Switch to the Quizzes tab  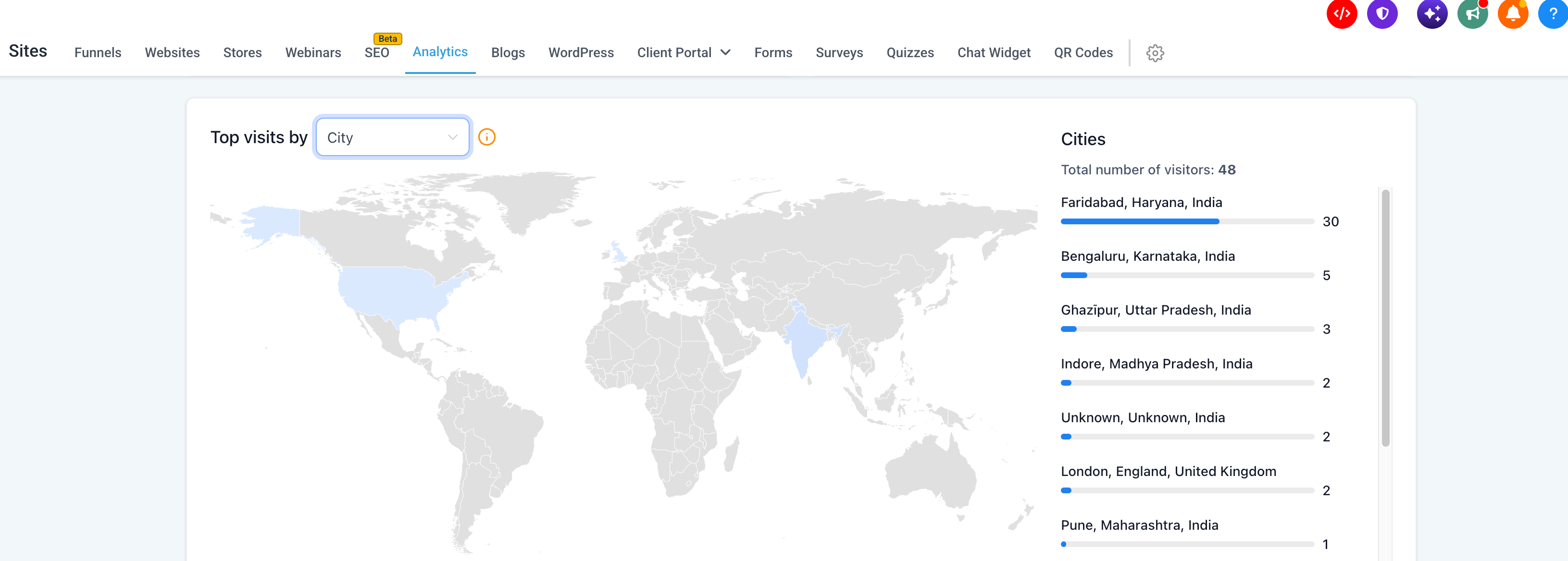910,53
